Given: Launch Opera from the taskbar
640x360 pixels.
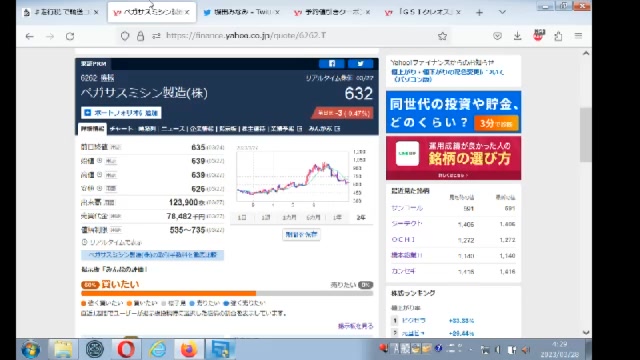Looking at the screenshot, I should 126,349.
